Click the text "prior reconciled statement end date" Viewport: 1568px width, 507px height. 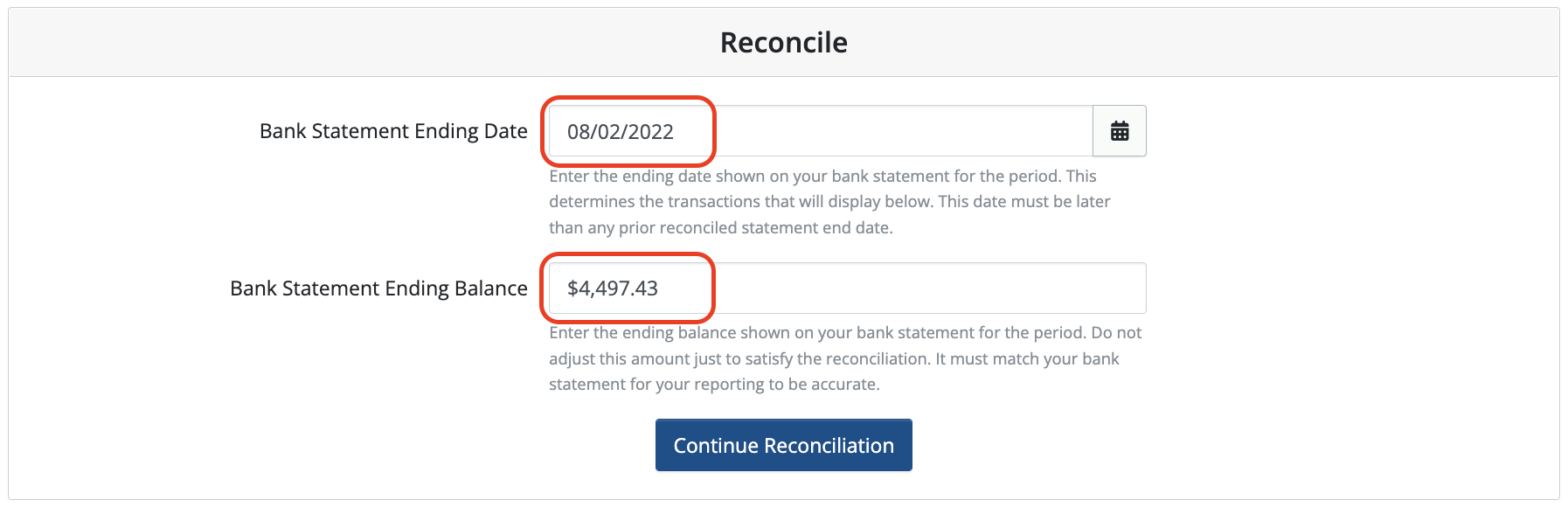click(756, 228)
